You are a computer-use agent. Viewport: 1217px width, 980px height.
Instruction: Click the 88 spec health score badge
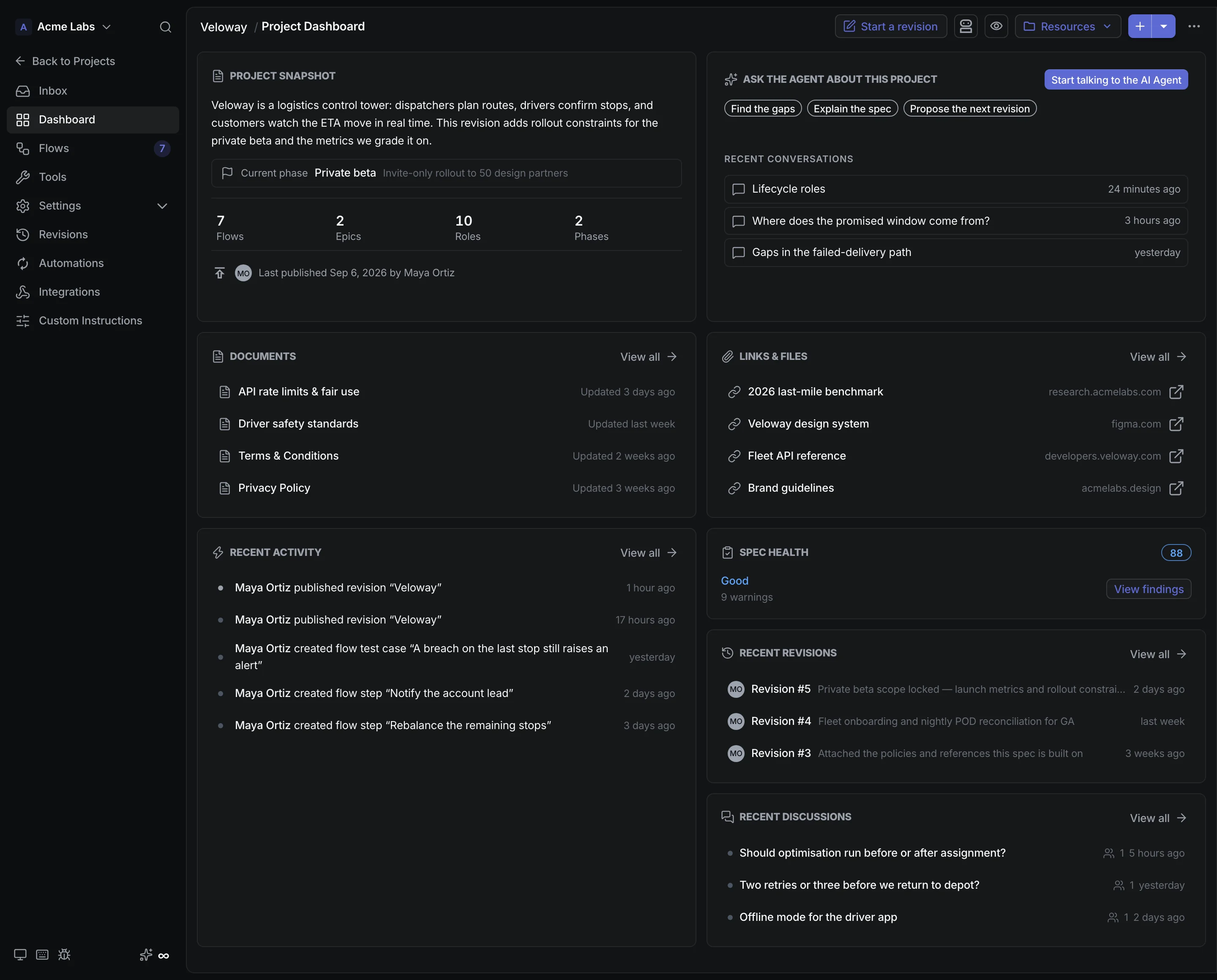tap(1176, 553)
